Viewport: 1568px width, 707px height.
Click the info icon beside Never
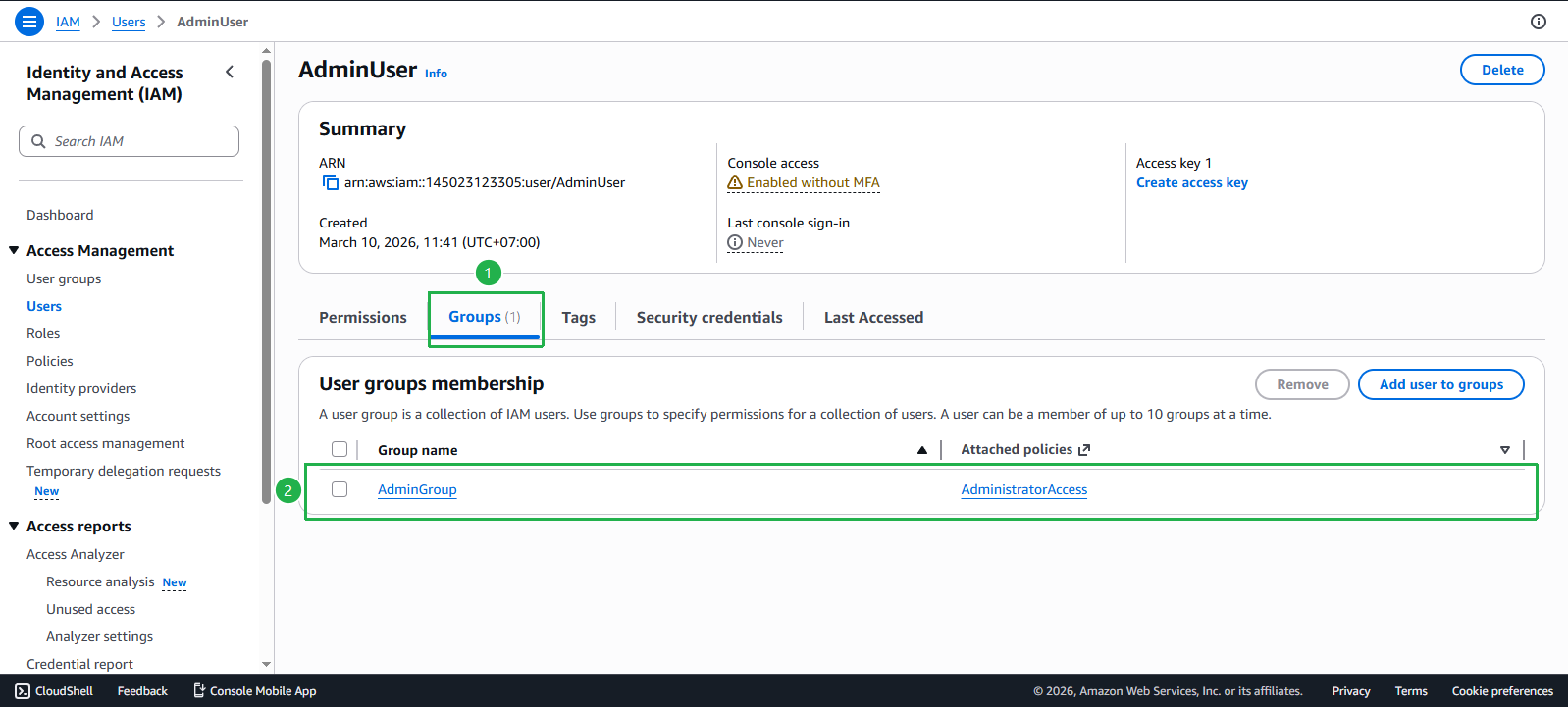point(735,242)
